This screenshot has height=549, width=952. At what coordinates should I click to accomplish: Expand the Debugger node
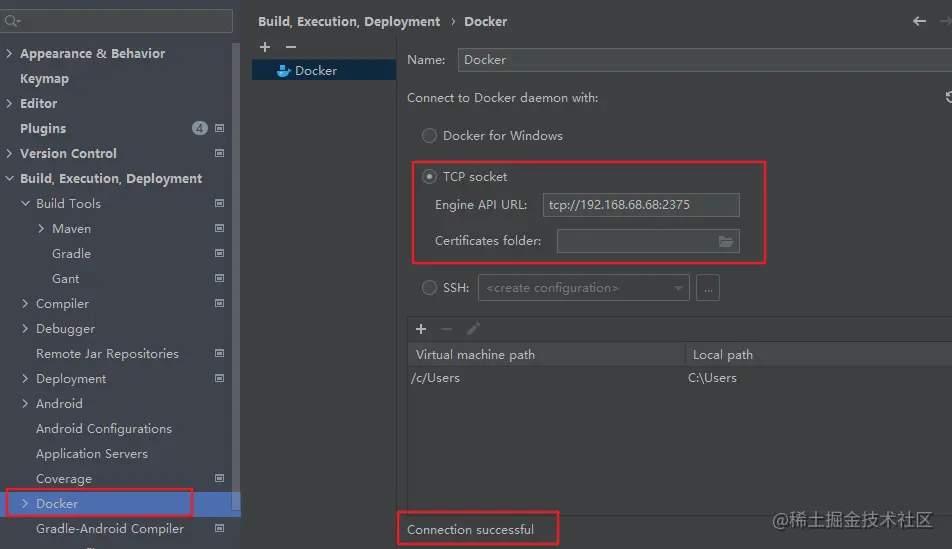tap(25, 328)
